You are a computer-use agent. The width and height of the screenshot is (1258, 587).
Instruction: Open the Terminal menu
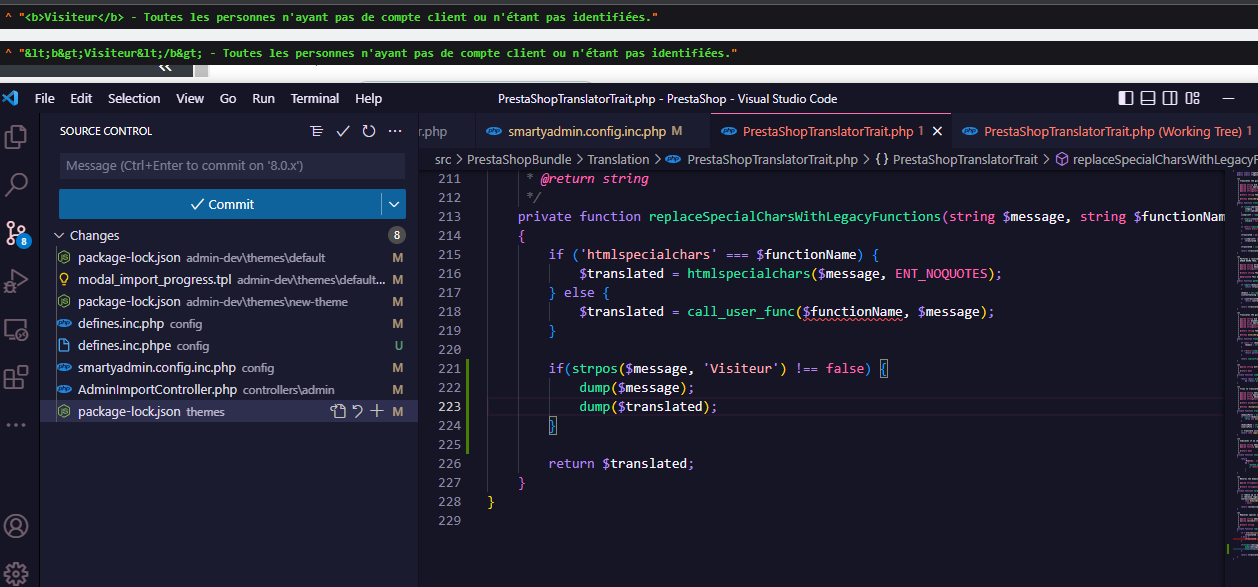click(x=315, y=98)
